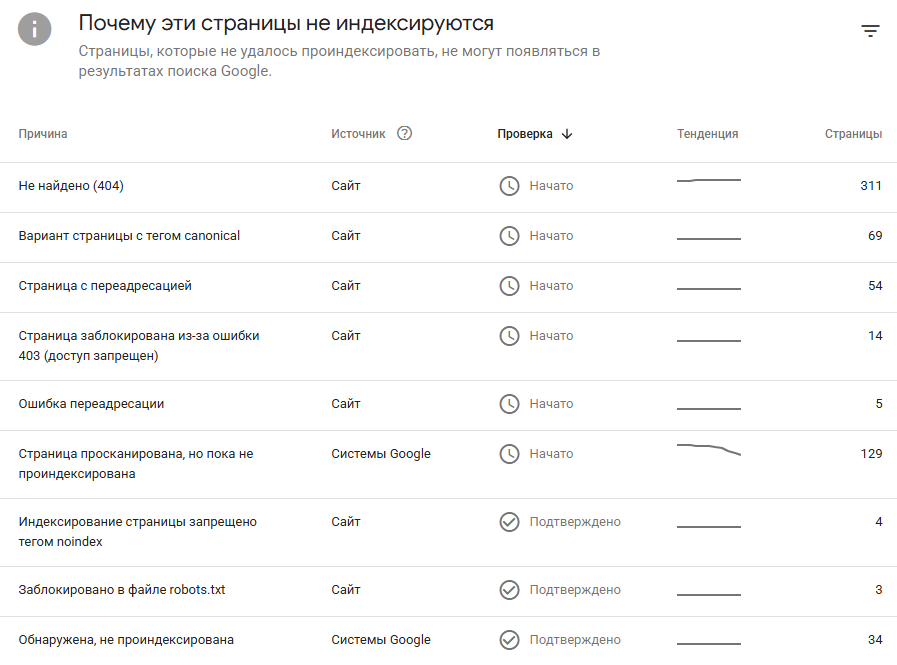Click trend sparkline for Страница просканирована row
Image resolution: width=897 pixels, height=665 pixels.
tap(709, 449)
